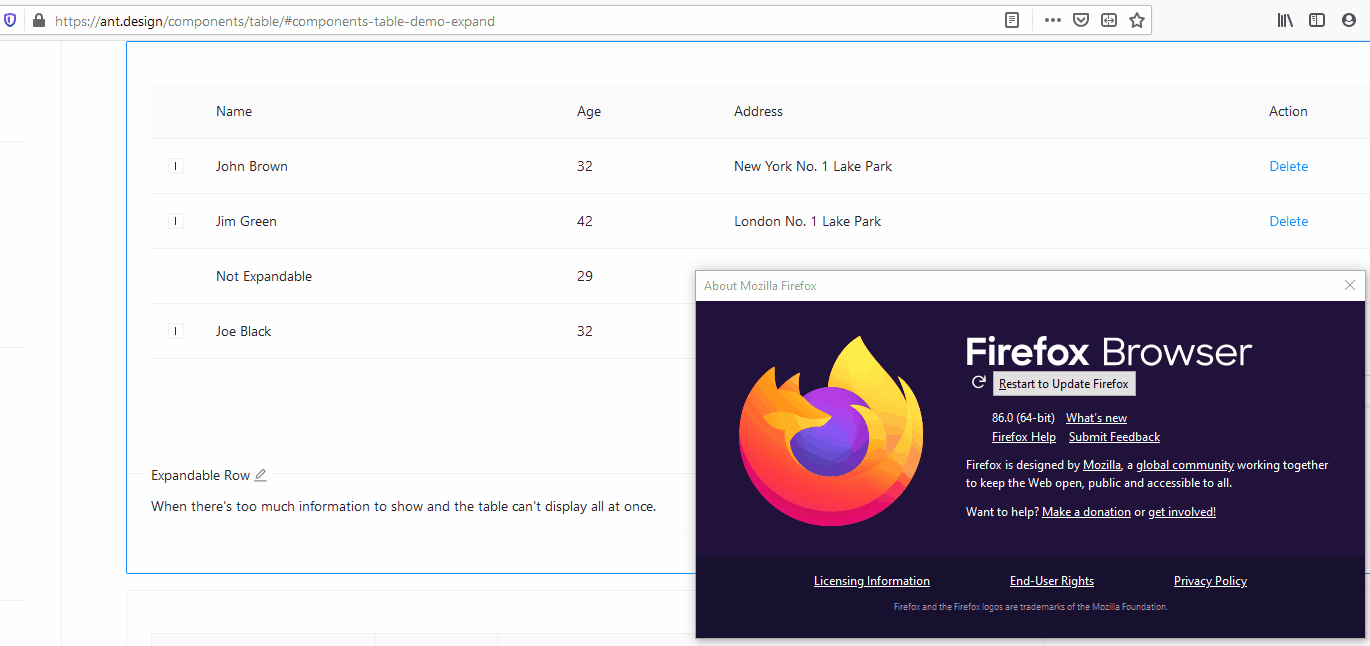This screenshot has width=1370, height=646.
Task: Click the get involved! link
Action: click(x=1182, y=512)
